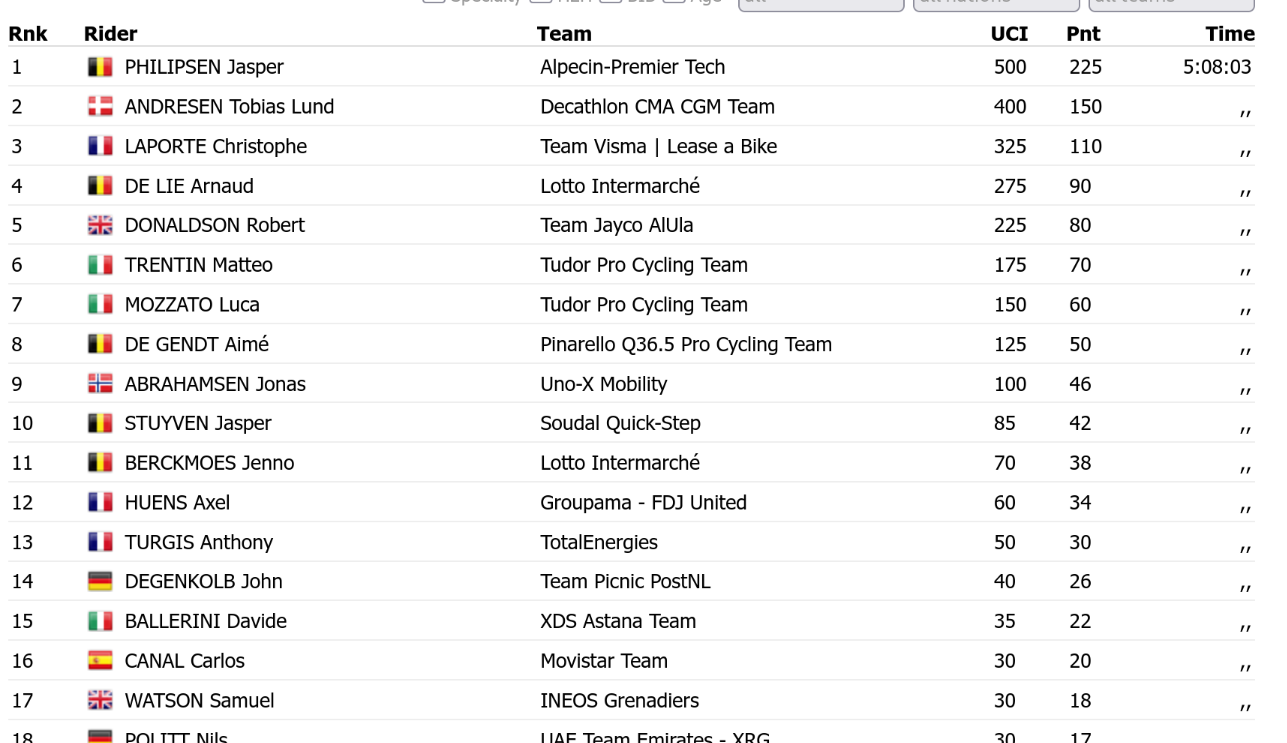Open MOZZATO Luca's rider link
Viewport: 1287px width, 743px height.
click(x=192, y=305)
